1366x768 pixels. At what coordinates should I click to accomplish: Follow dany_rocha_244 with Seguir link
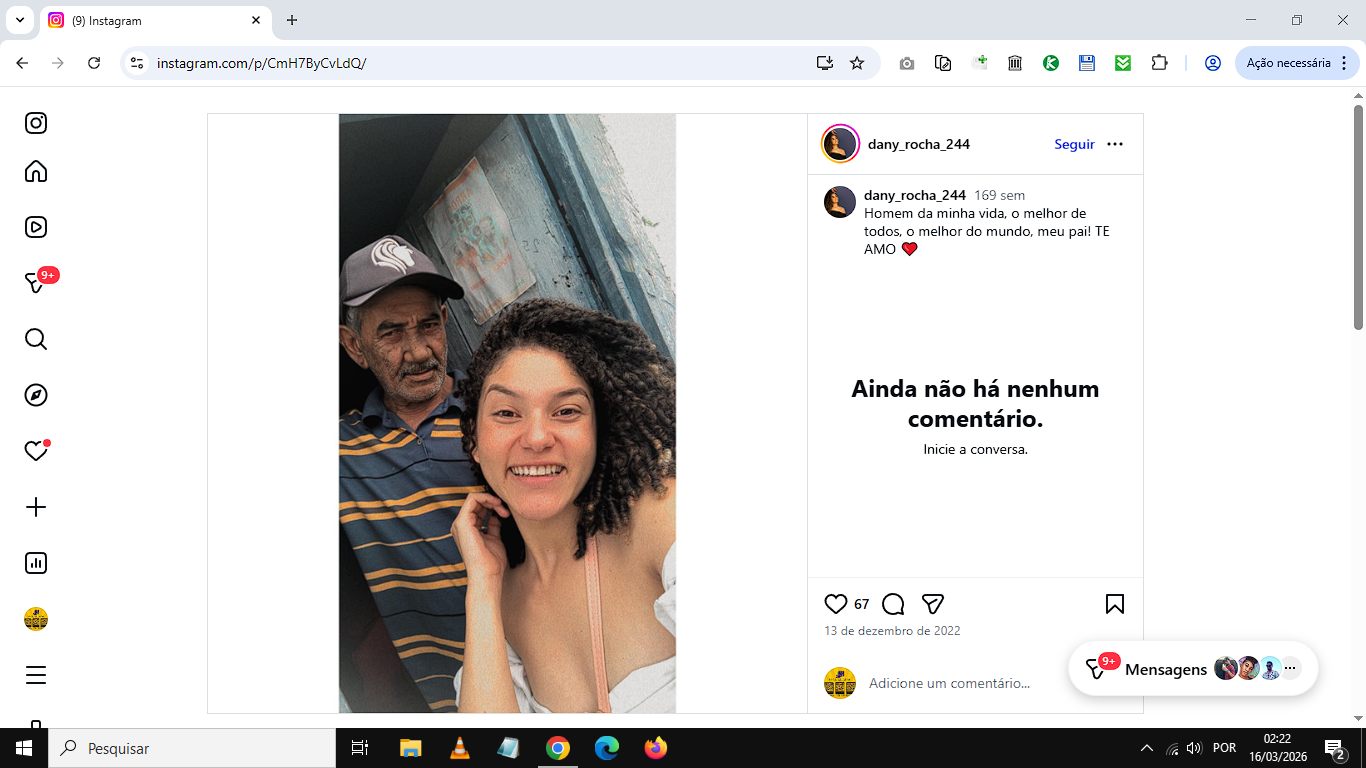click(x=1074, y=144)
